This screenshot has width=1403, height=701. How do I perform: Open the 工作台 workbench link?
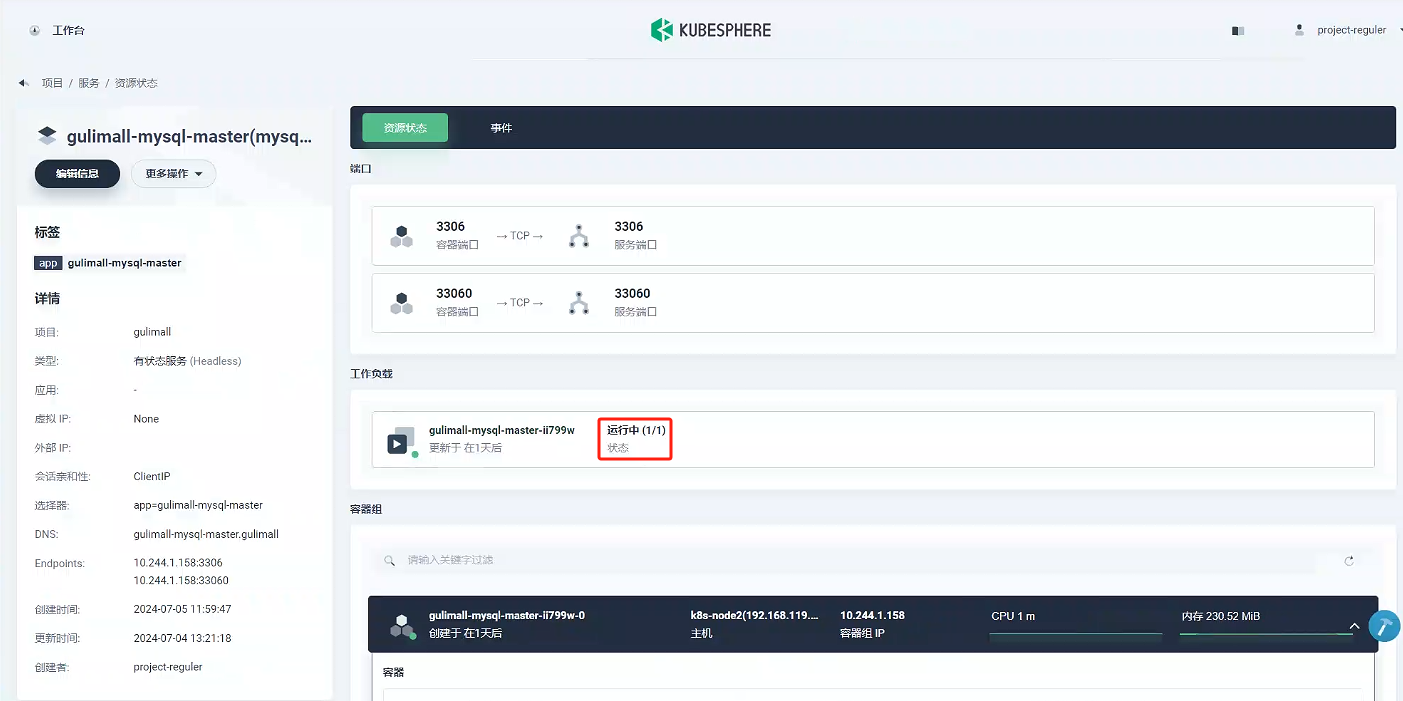click(x=68, y=31)
